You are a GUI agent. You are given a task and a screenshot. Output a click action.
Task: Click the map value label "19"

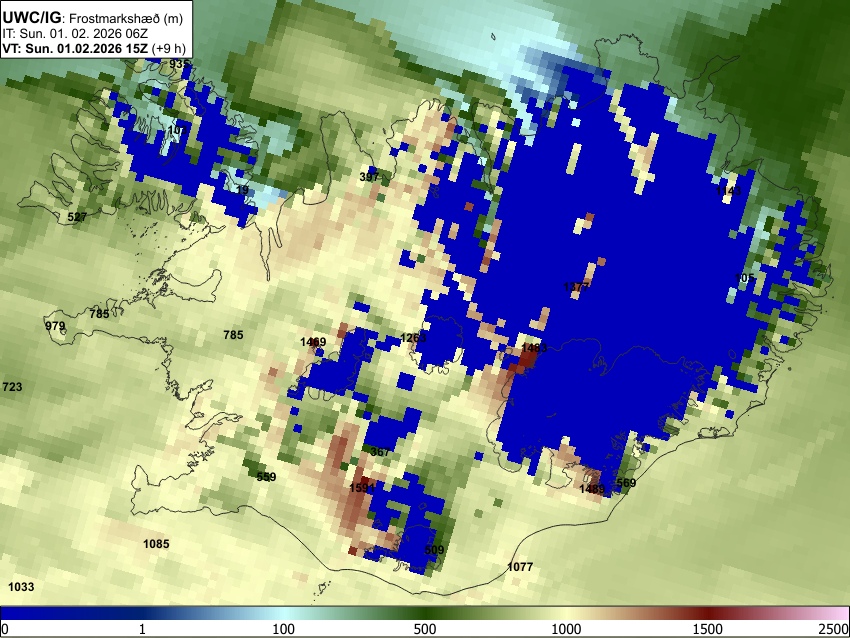(242, 190)
